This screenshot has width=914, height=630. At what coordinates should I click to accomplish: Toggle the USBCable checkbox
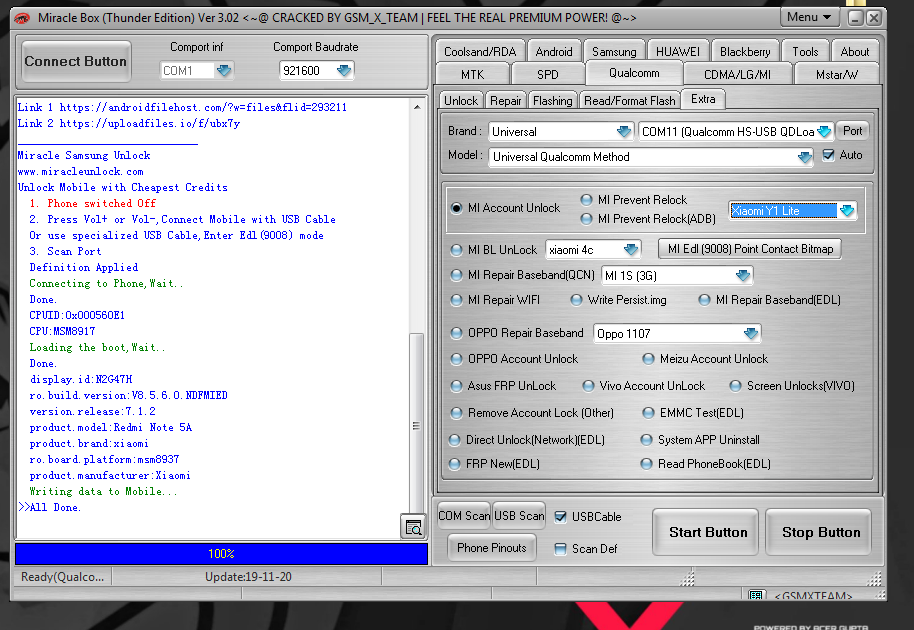coord(560,517)
